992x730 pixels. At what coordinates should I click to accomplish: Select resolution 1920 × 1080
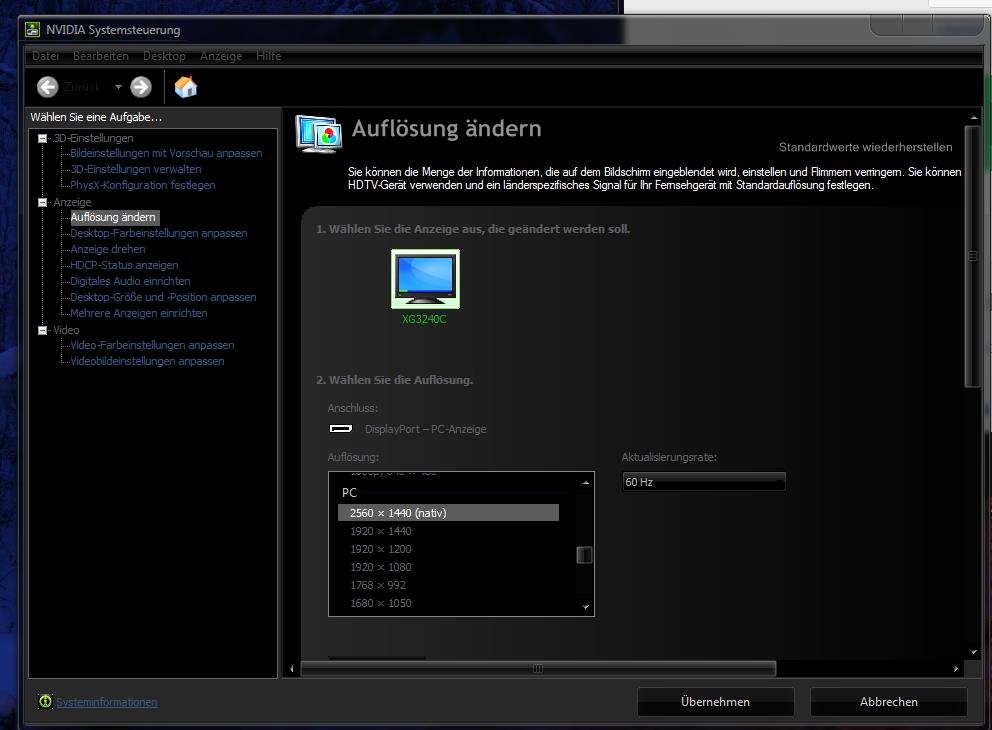coord(381,567)
